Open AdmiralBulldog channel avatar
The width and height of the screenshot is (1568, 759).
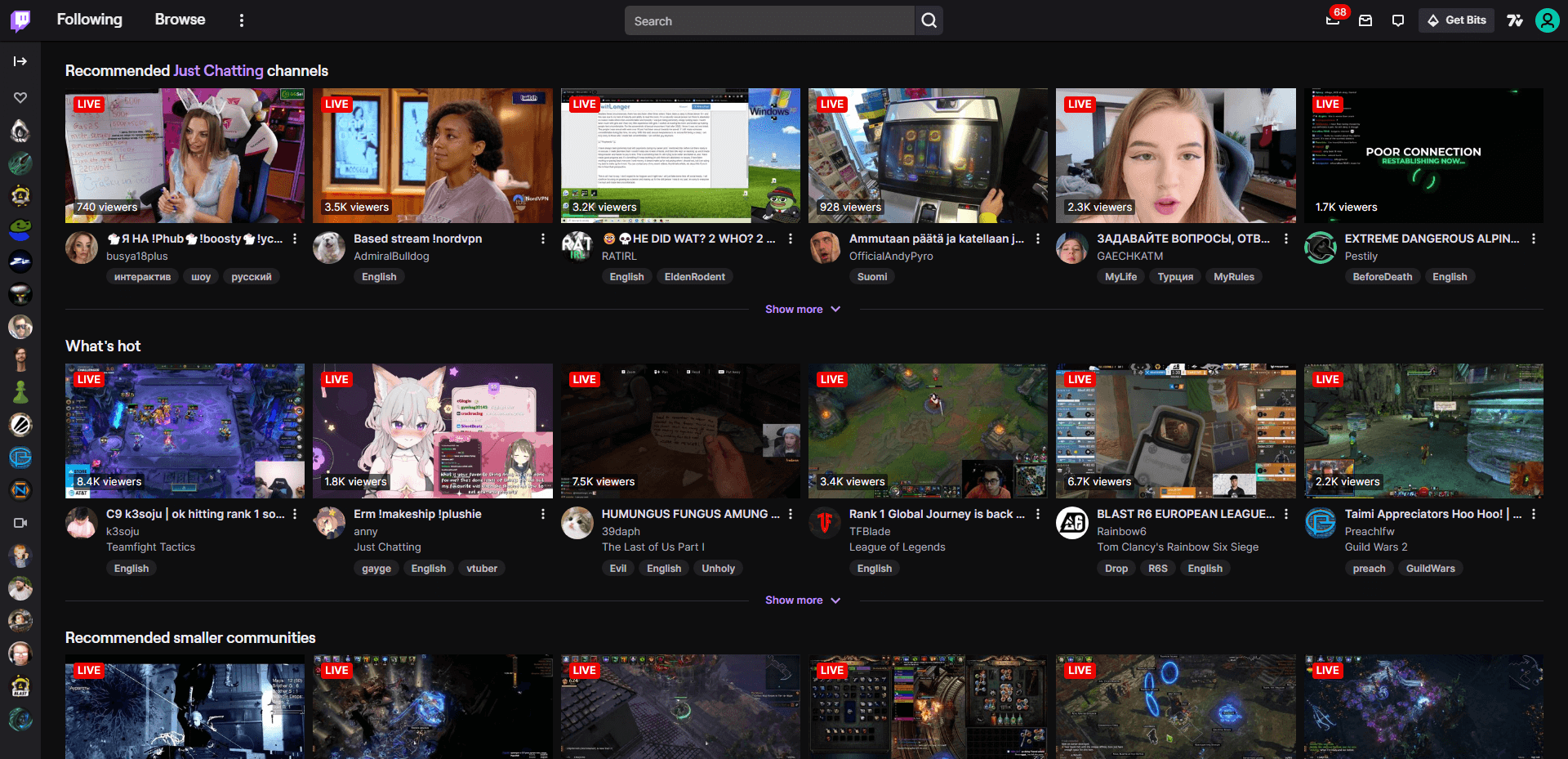(x=329, y=248)
